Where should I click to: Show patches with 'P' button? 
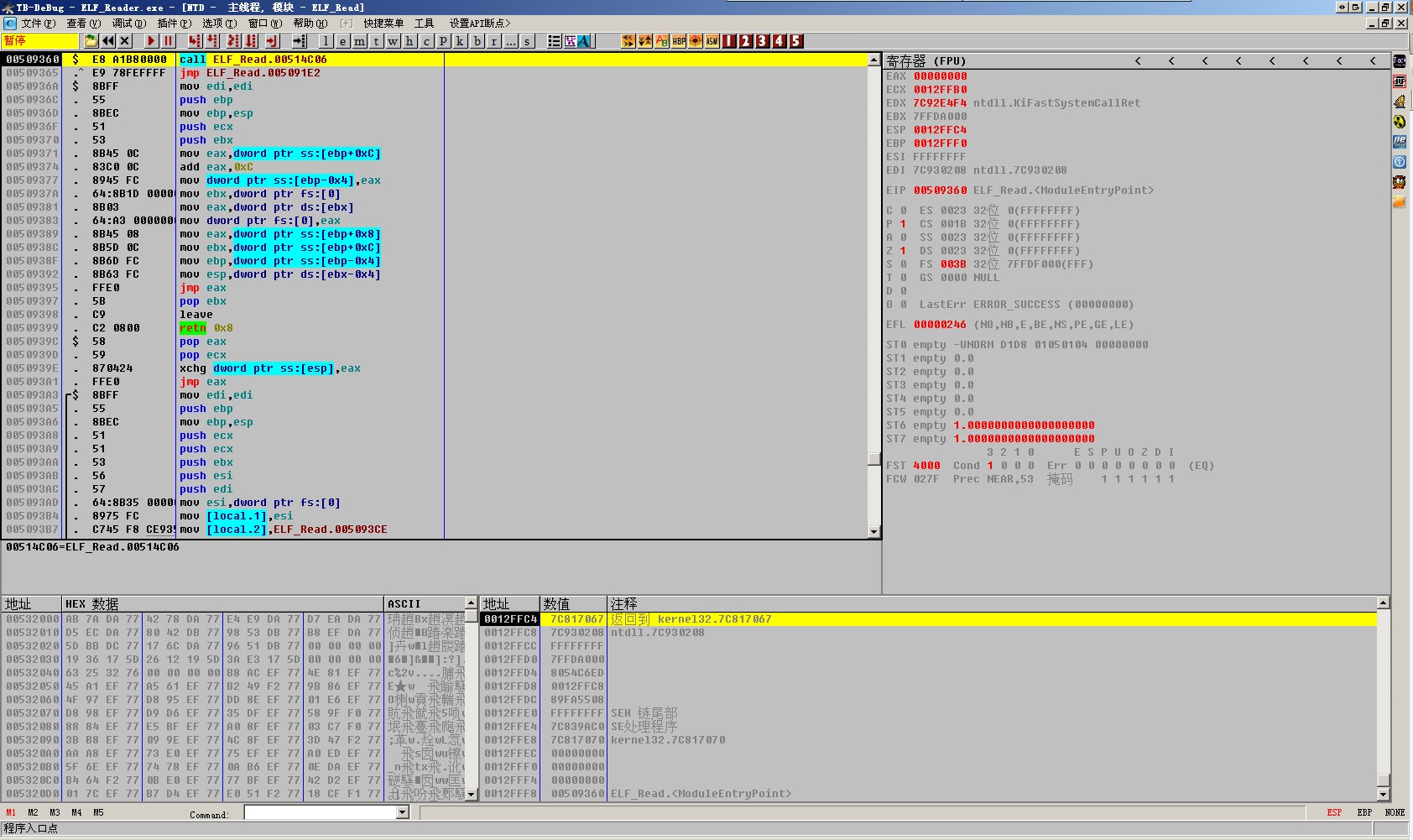tap(443, 41)
